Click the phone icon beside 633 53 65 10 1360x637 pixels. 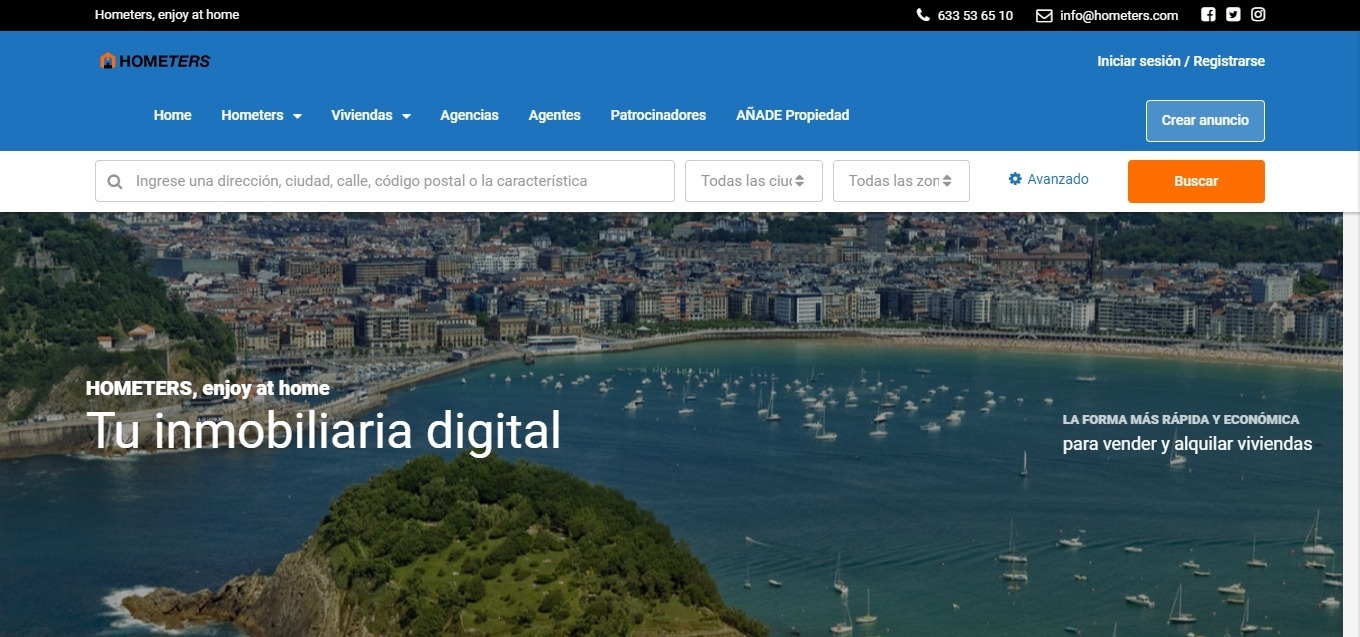pyautogui.click(x=922, y=15)
